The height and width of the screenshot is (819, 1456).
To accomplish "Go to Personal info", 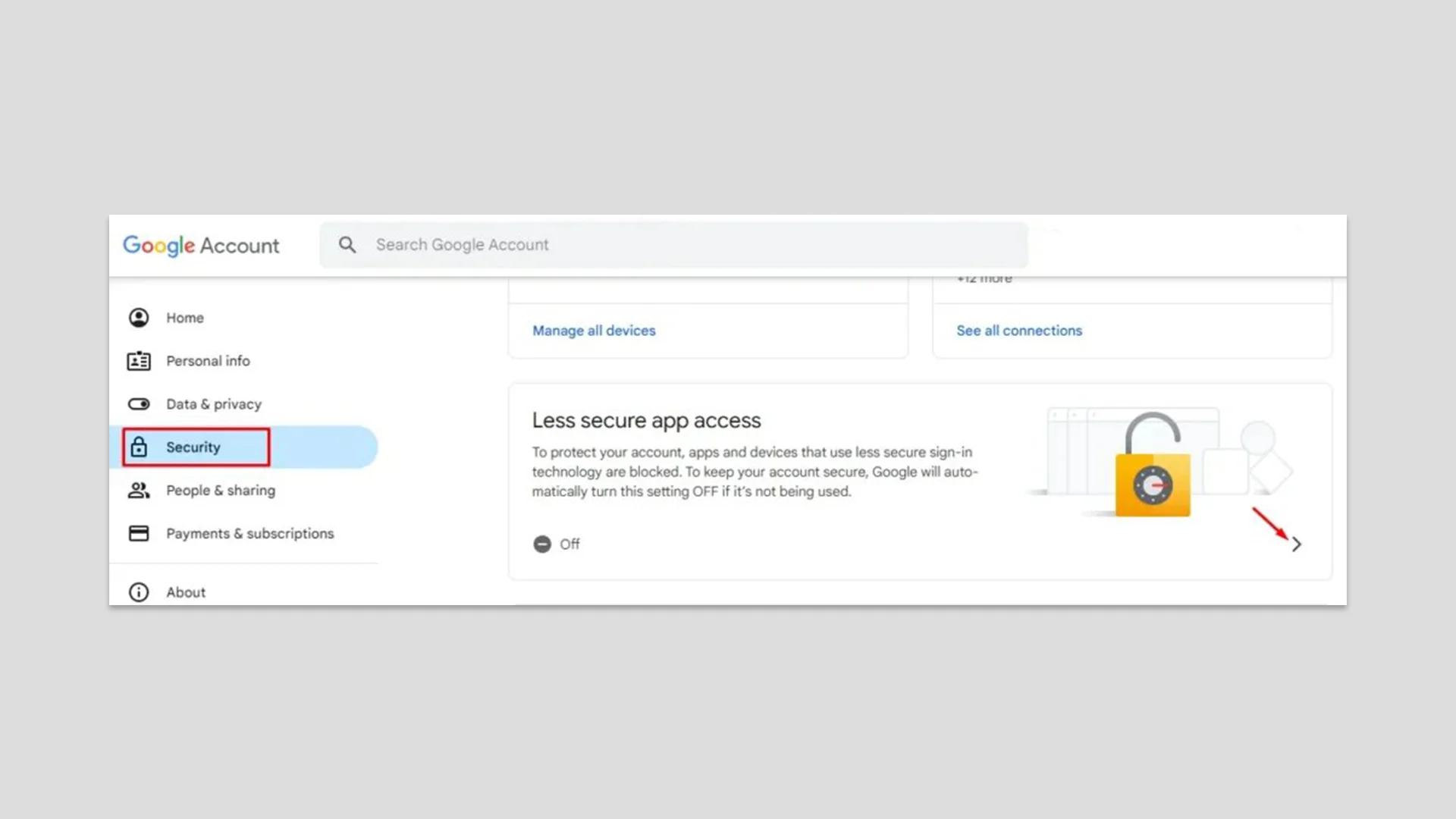I will point(208,361).
